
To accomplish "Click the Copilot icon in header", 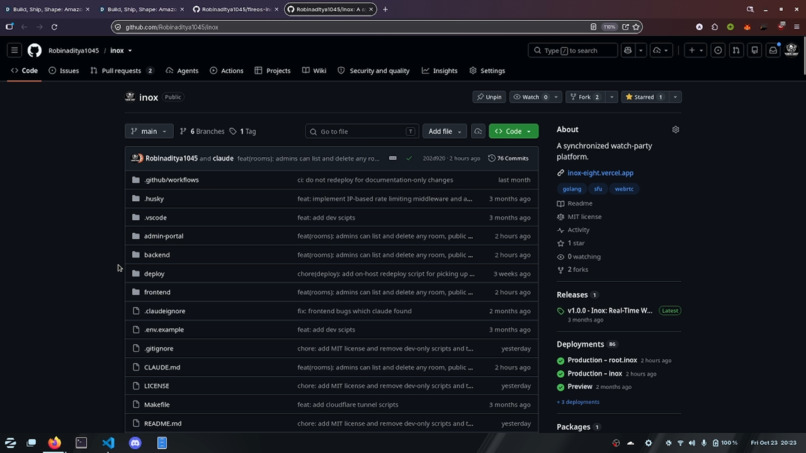I will point(628,50).
